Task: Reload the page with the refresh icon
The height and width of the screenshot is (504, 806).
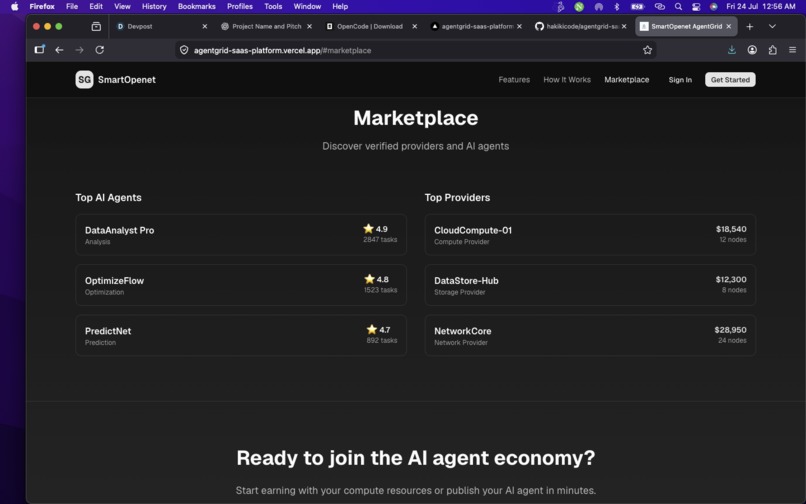Action: tap(100, 50)
